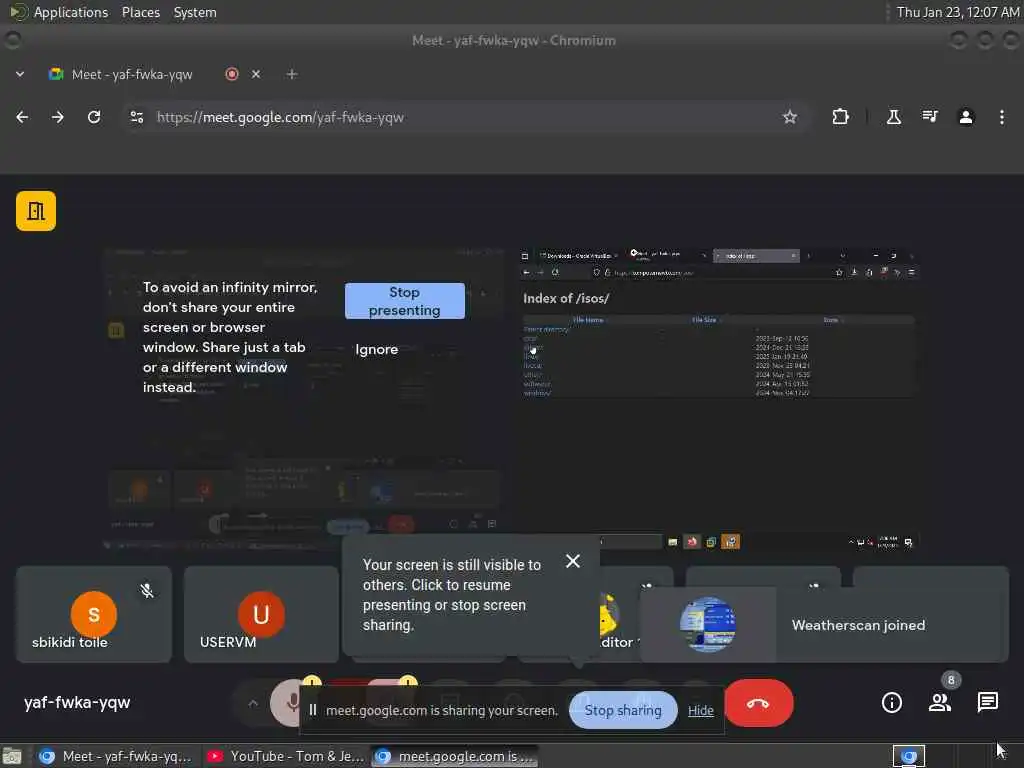This screenshot has width=1024, height=768.
Task: Open the System menu
Action: (x=195, y=12)
